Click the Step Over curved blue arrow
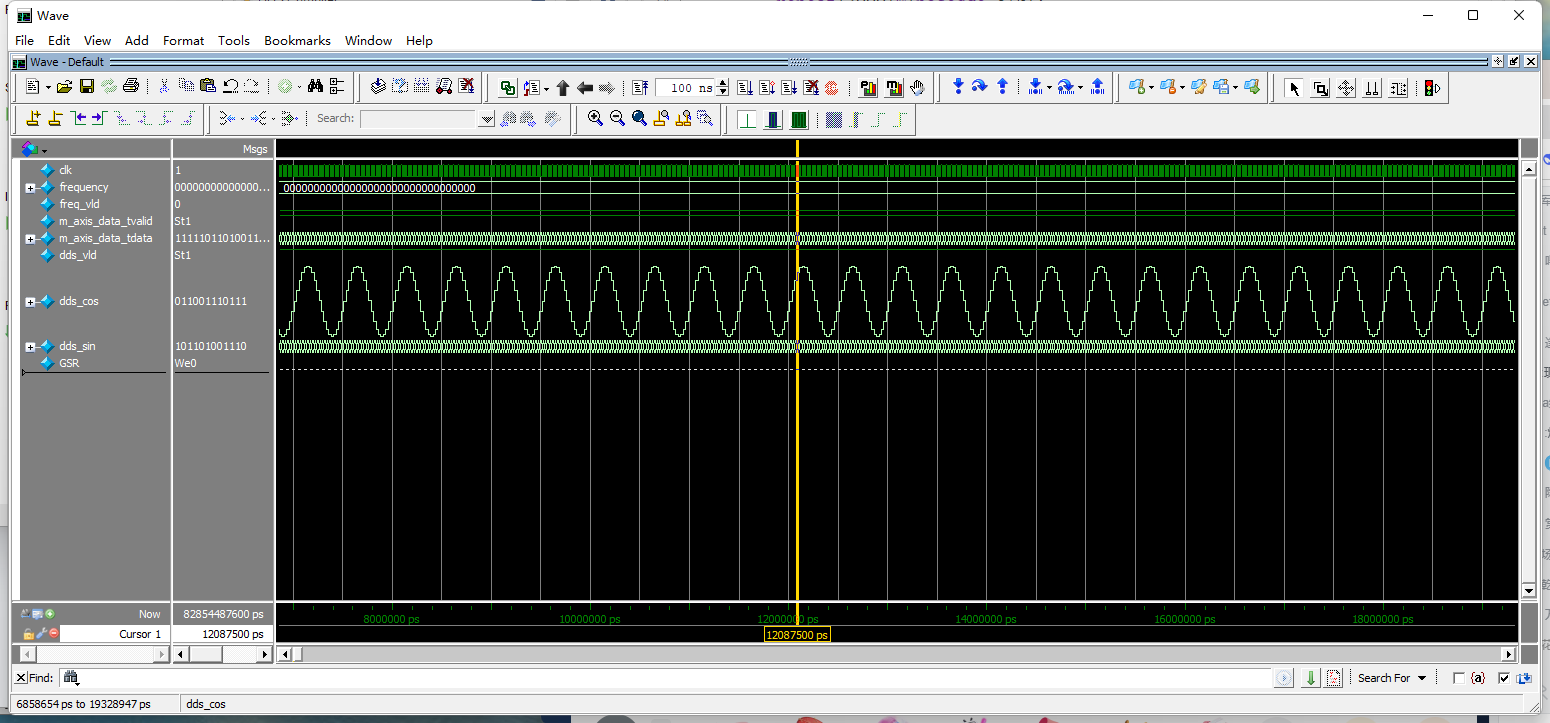Screen dimensions: 1550x723 coord(980,87)
